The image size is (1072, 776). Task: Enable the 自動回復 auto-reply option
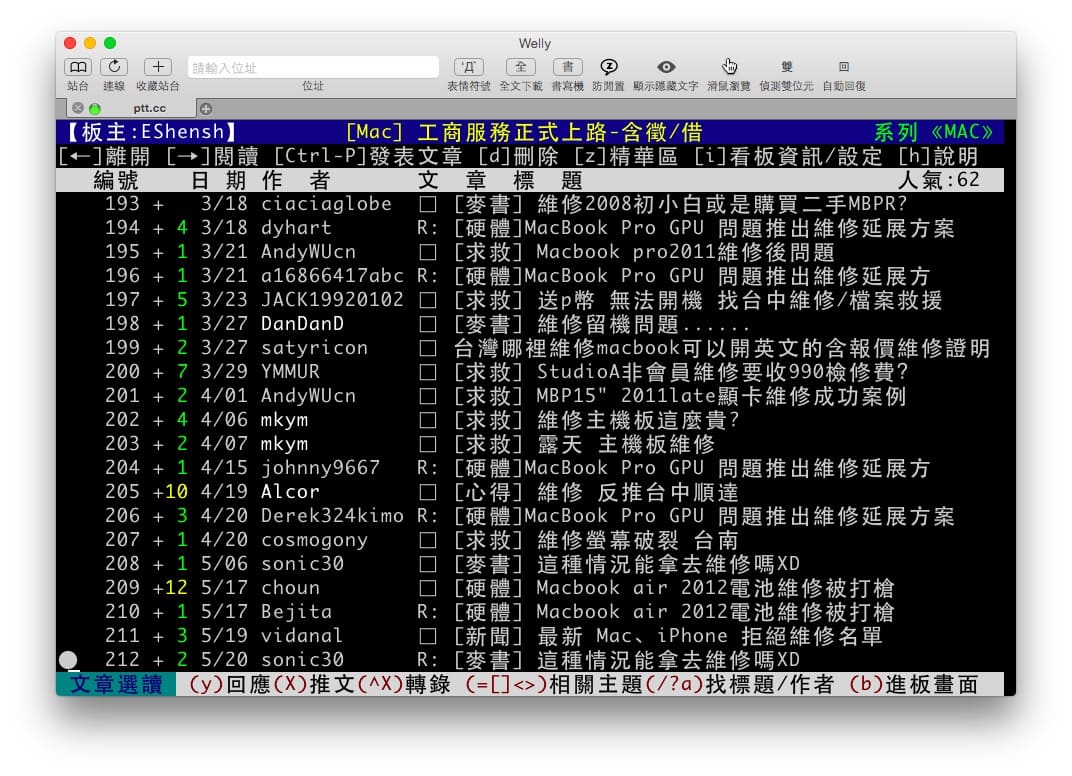pyautogui.click(x=844, y=67)
